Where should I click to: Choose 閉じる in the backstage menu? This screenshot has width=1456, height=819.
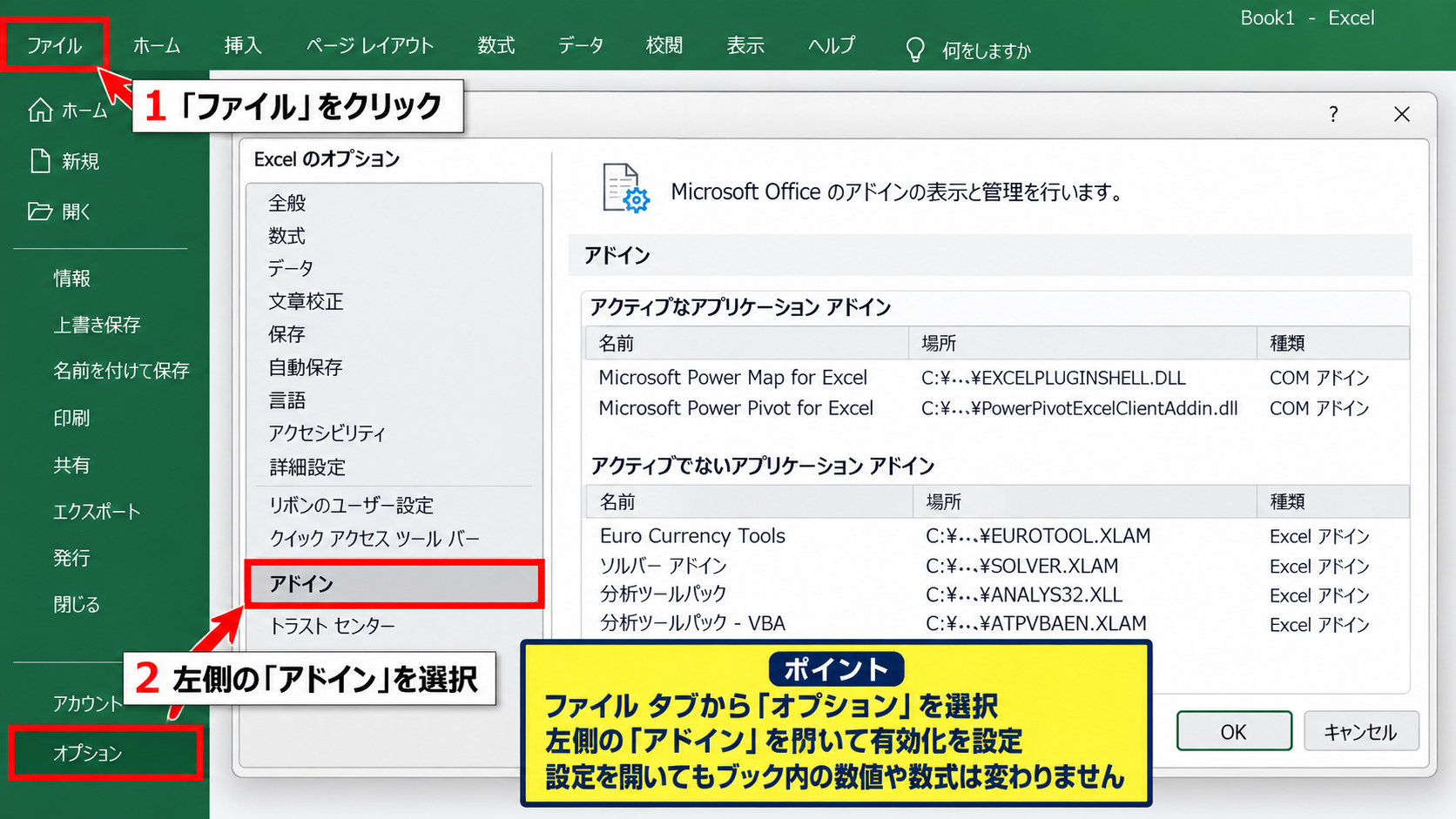[x=77, y=604]
